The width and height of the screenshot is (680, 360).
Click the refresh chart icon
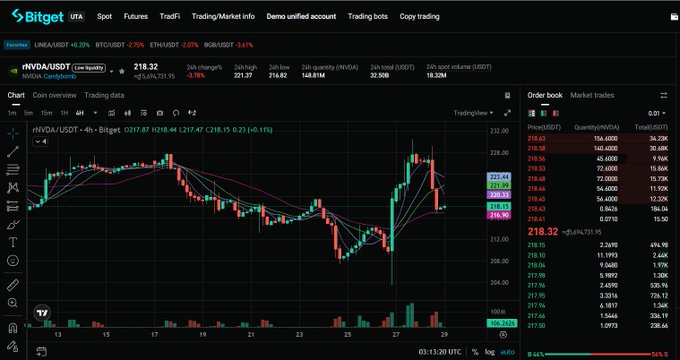(176, 113)
